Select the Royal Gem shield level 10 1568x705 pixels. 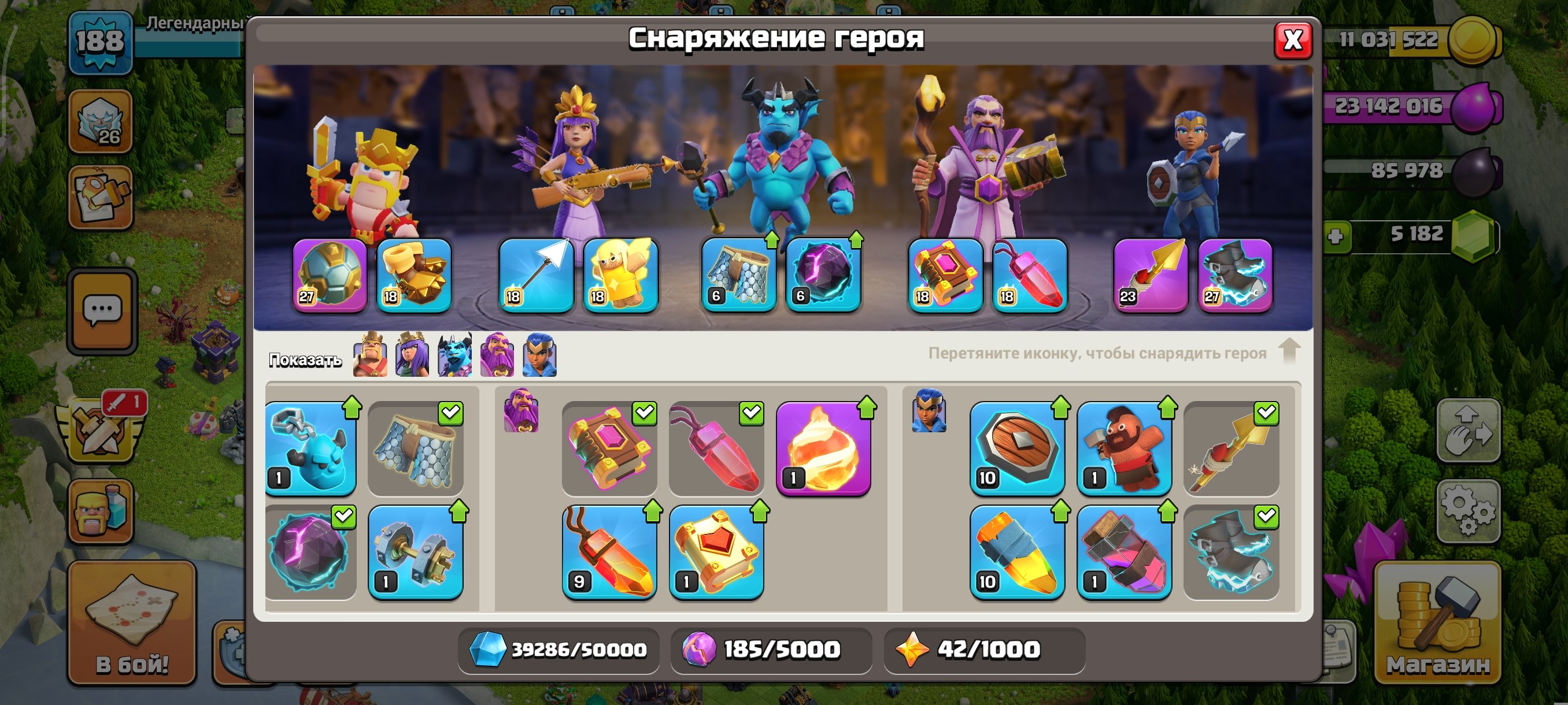[x=1016, y=448]
